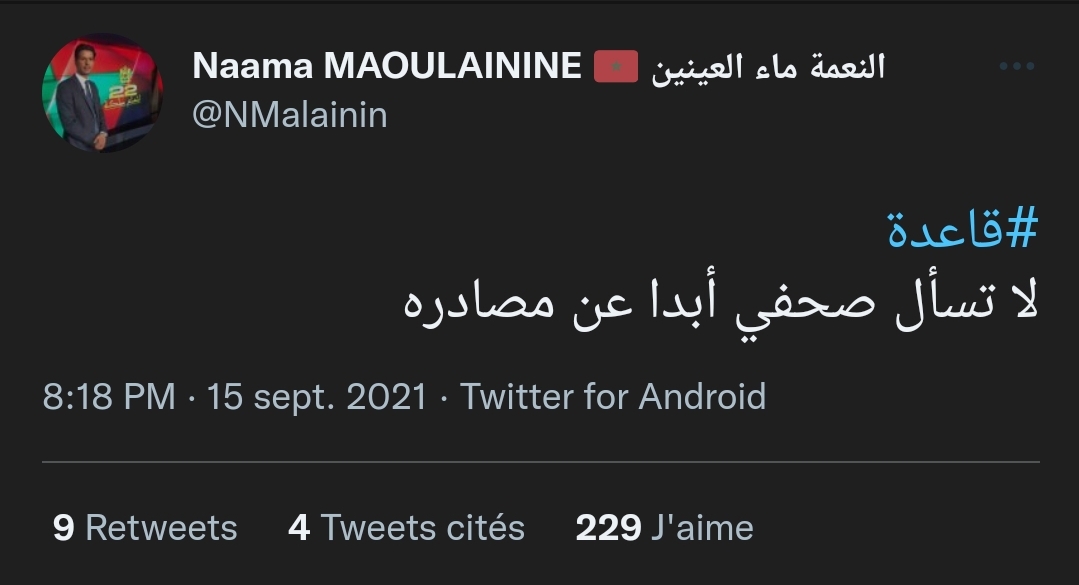Click the Arabic name النعمة ماء العينين

(768, 67)
